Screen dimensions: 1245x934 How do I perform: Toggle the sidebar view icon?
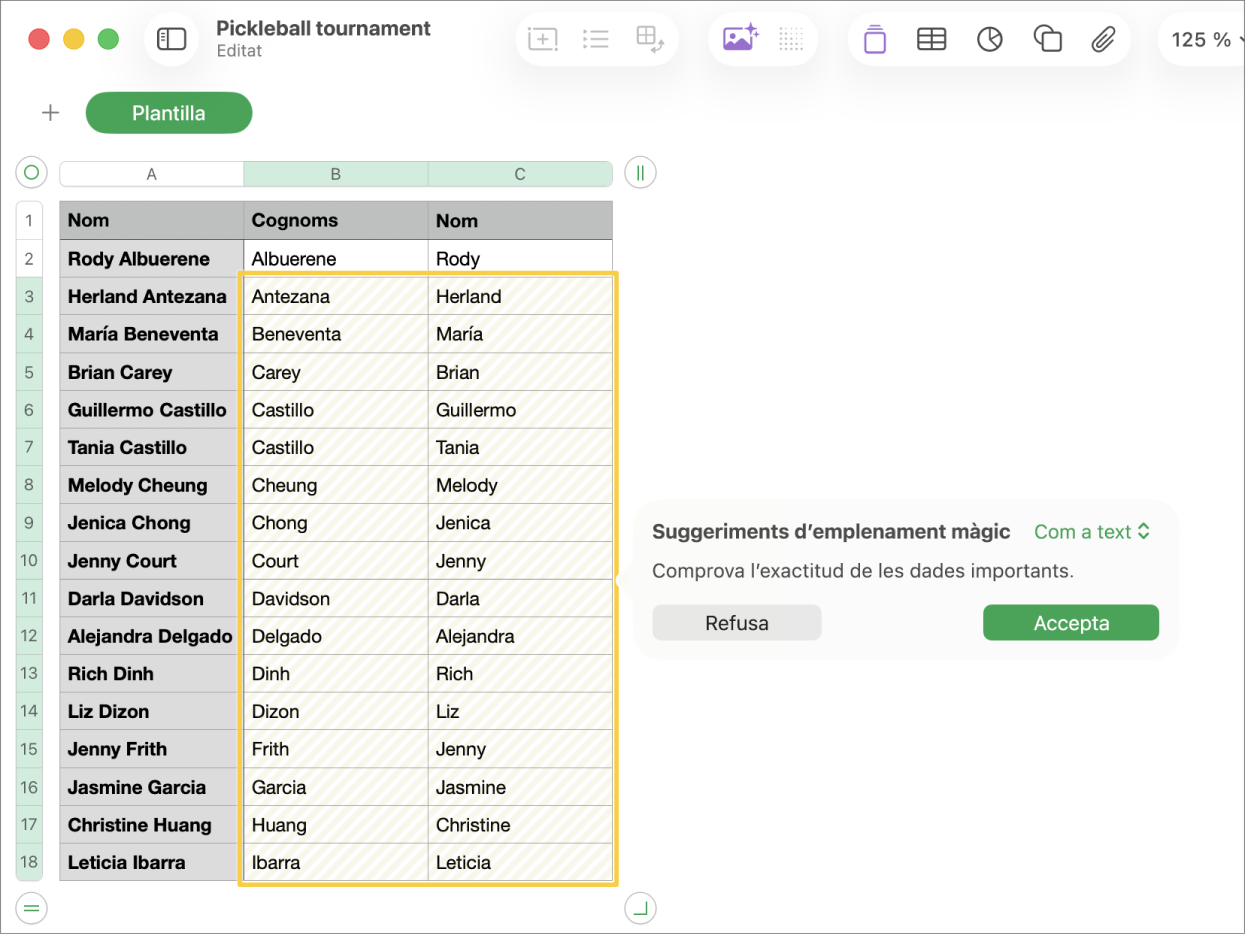click(x=172, y=39)
